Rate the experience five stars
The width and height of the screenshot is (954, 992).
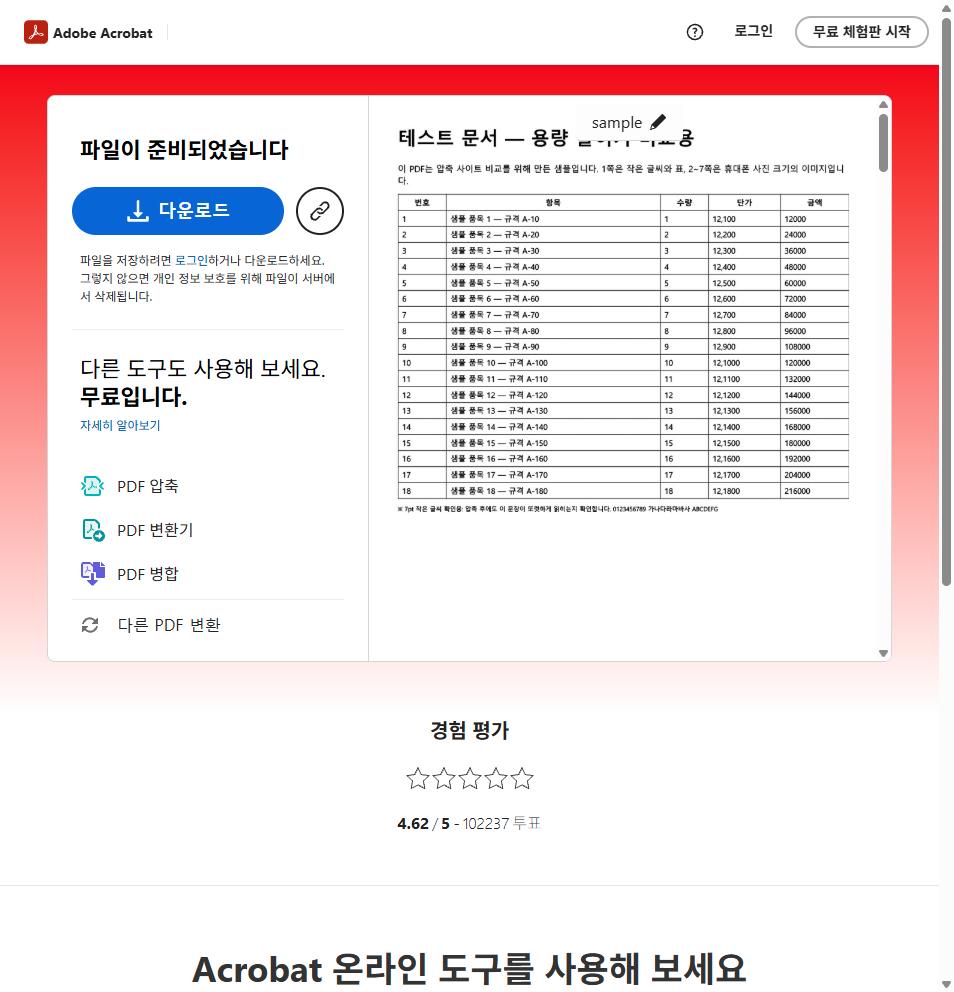(x=521, y=779)
